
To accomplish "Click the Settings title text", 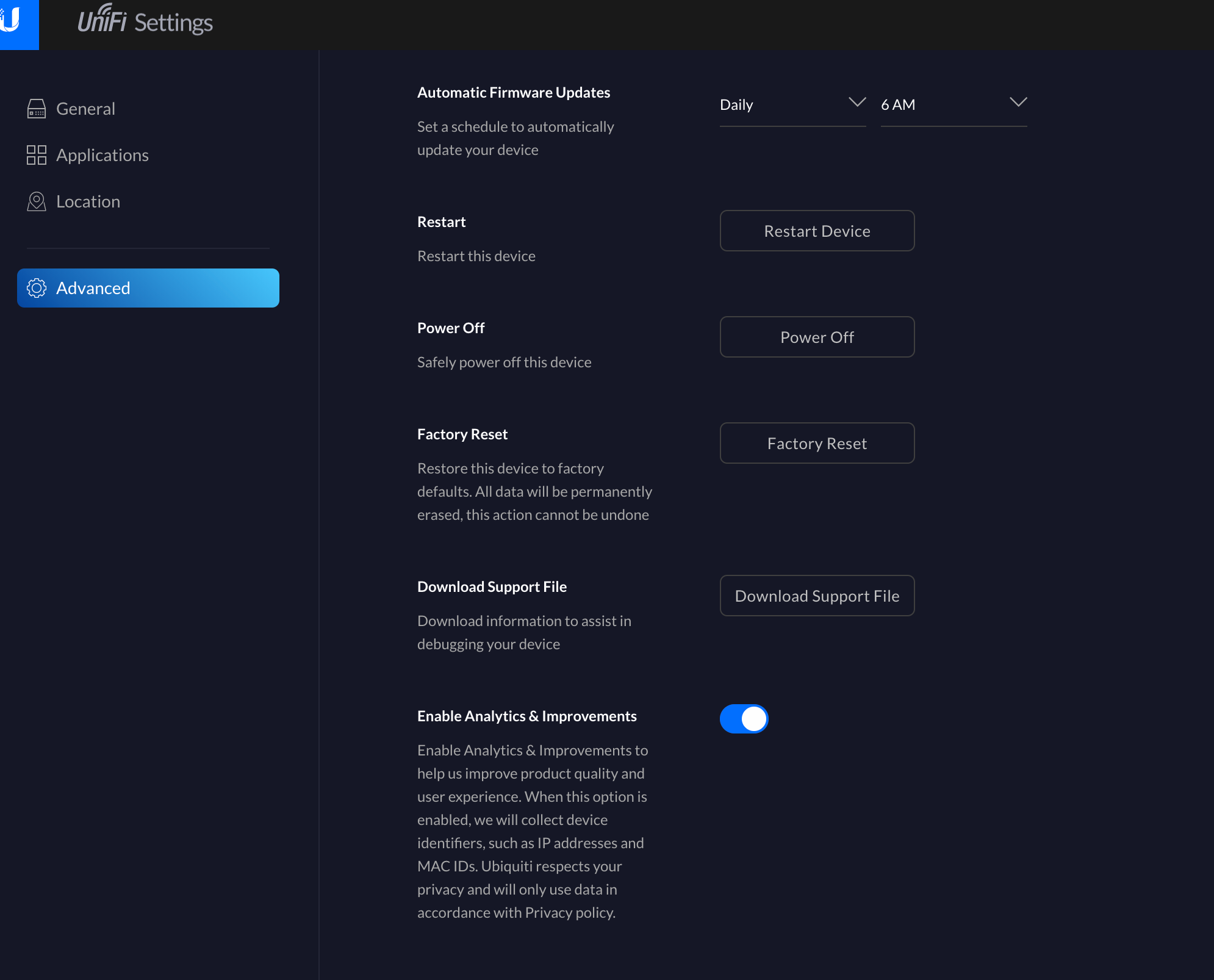I will pyautogui.click(x=173, y=23).
